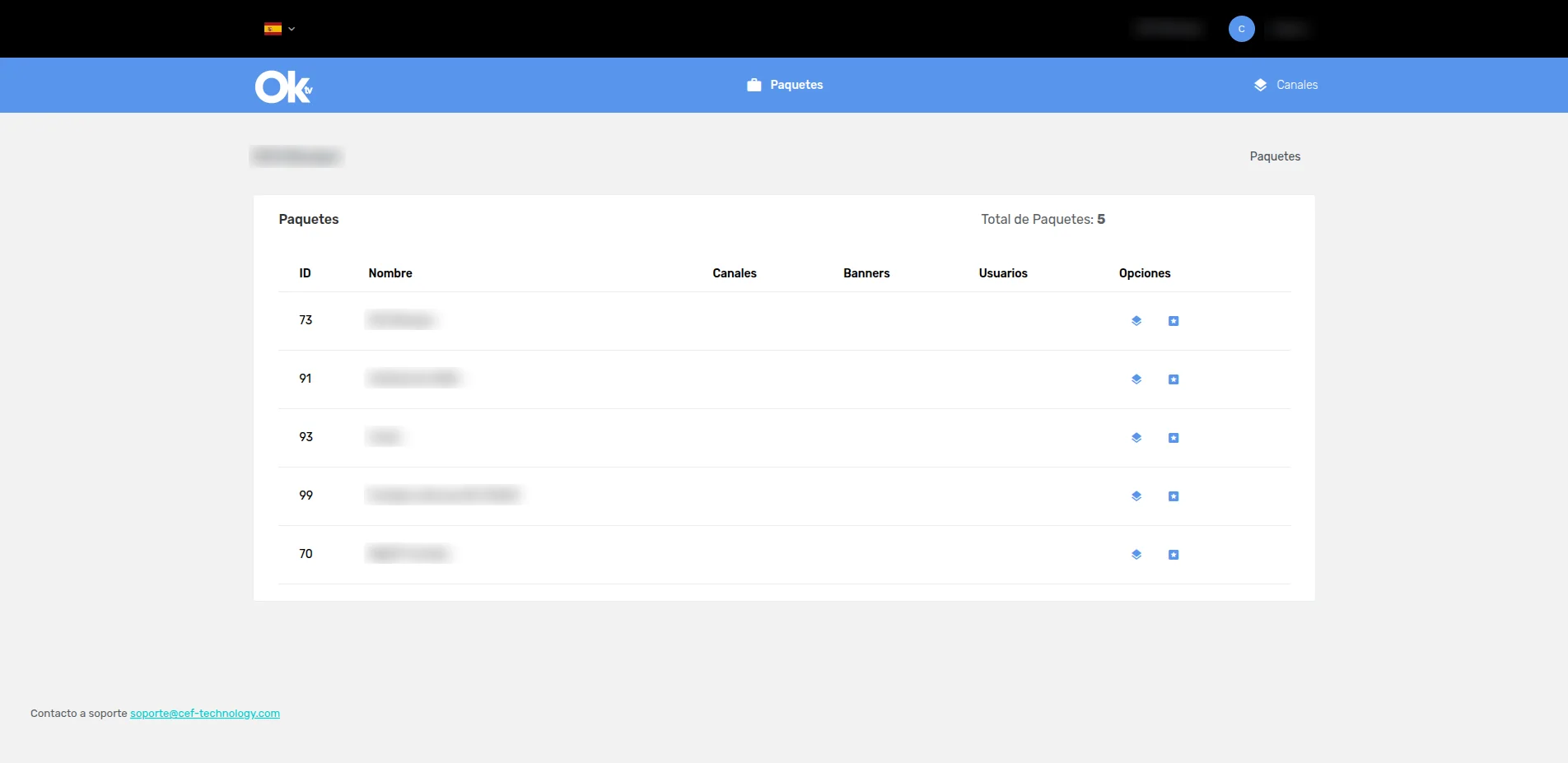Open the Spanish flag language dropdown

pos(279,29)
